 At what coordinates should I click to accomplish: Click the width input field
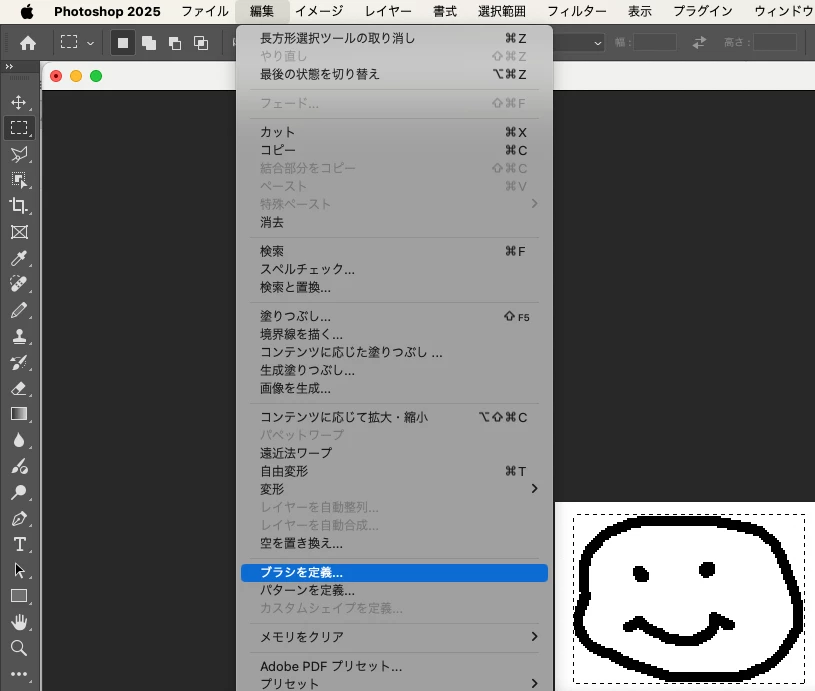[x=655, y=42]
